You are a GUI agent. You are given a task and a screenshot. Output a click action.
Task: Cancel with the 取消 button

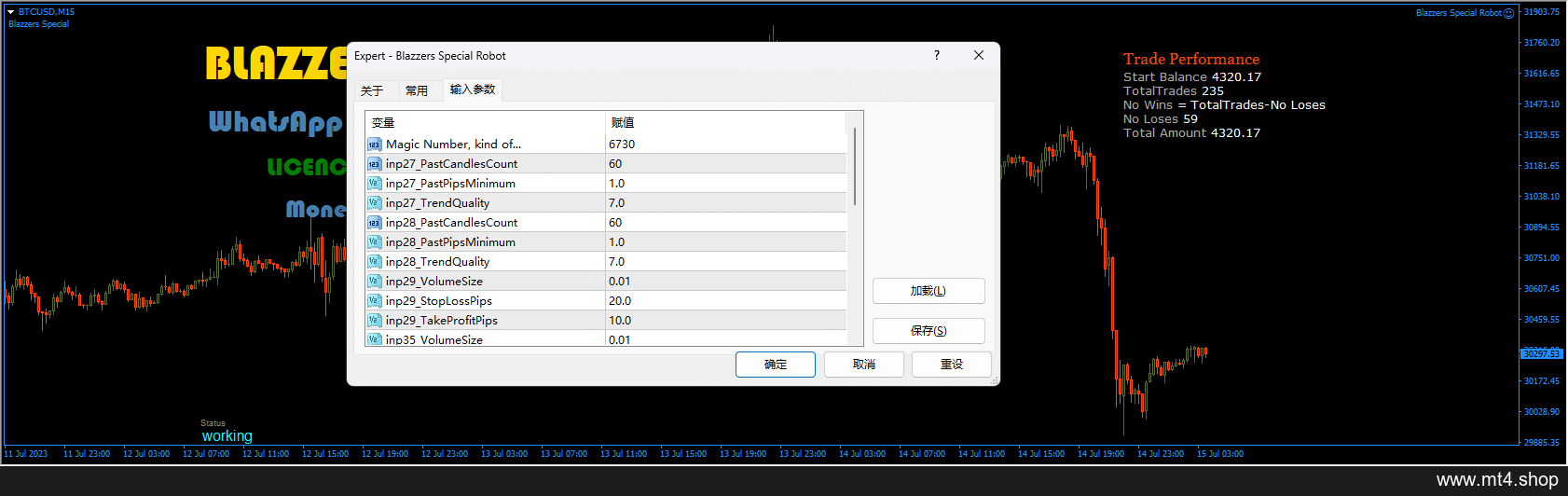click(864, 365)
